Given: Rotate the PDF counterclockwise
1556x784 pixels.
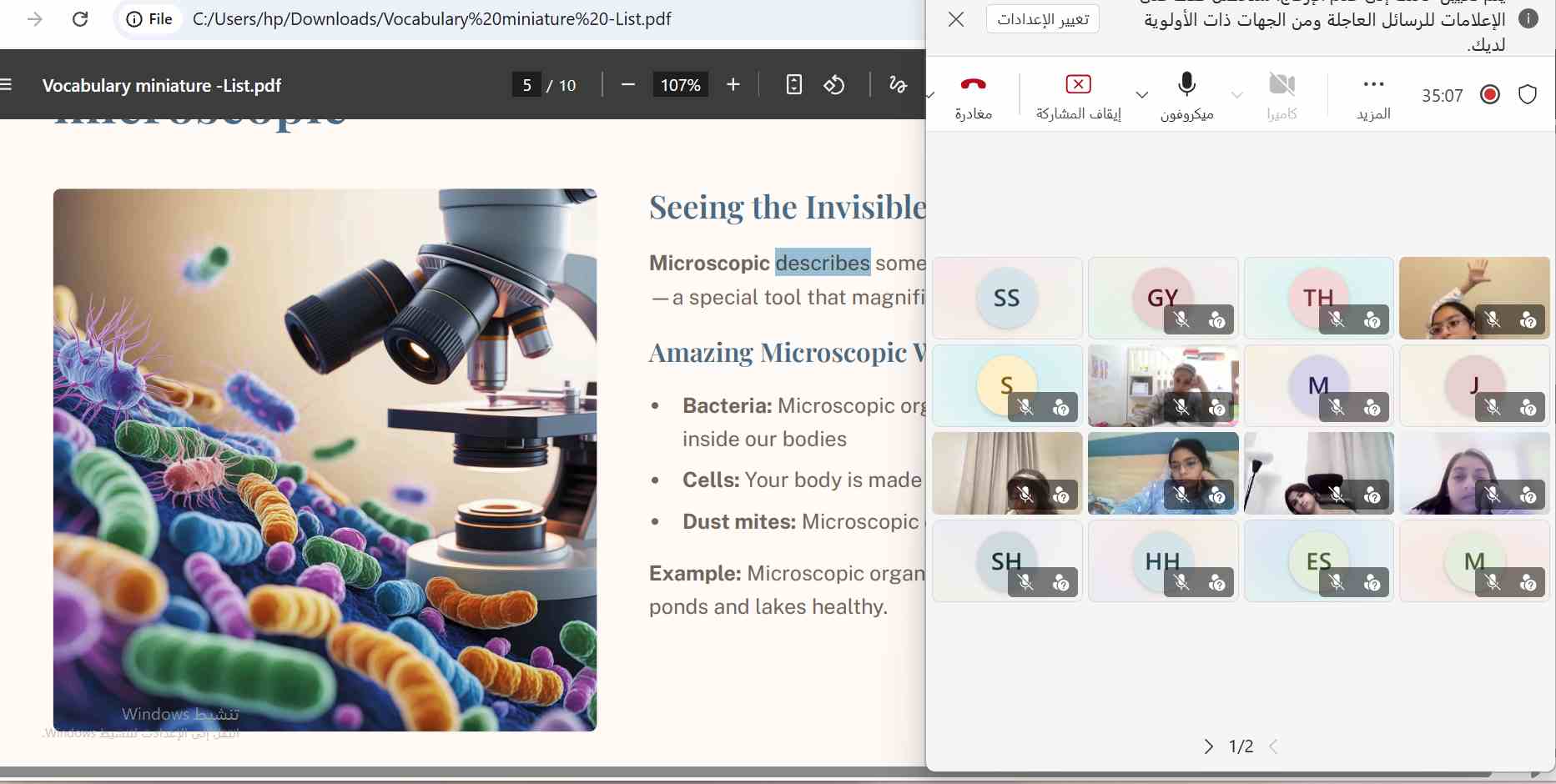Looking at the screenshot, I should (834, 85).
